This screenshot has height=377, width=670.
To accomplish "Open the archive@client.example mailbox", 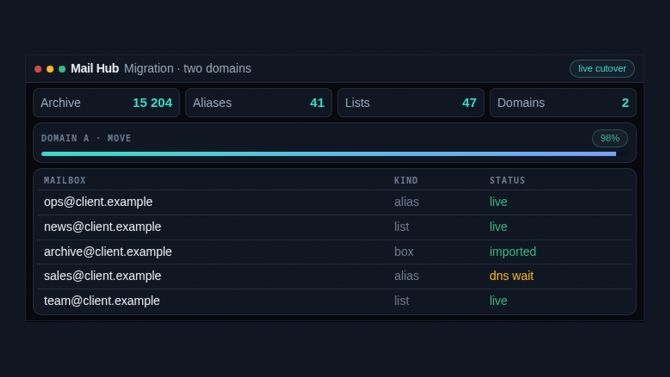I will click(x=108, y=251).
